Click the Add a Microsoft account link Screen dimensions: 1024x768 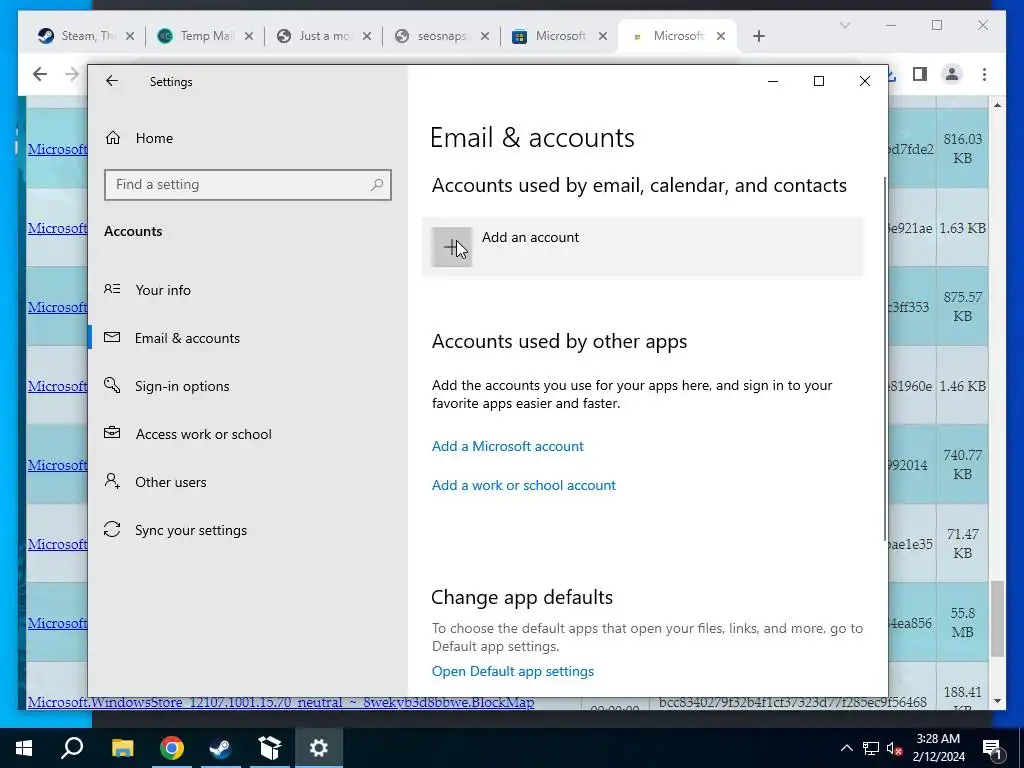[507, 446]
